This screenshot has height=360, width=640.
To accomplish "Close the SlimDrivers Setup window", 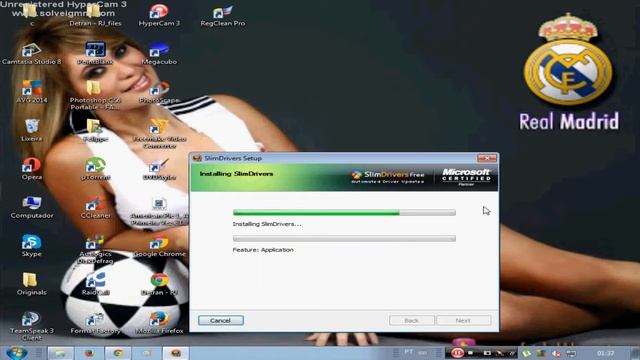I will point(487,158).
